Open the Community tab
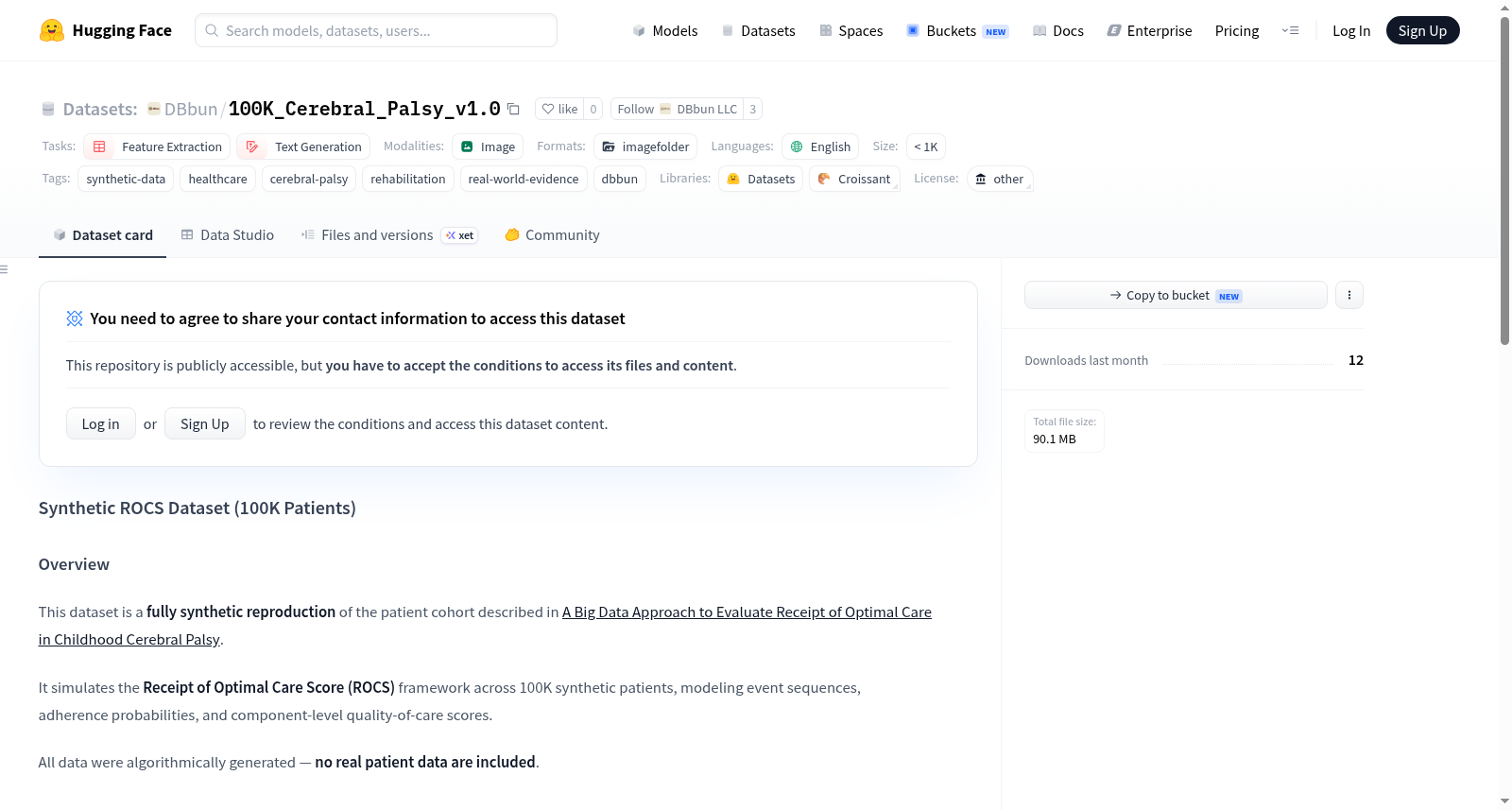The image size is (1512, 810). [x=553, y=235]
